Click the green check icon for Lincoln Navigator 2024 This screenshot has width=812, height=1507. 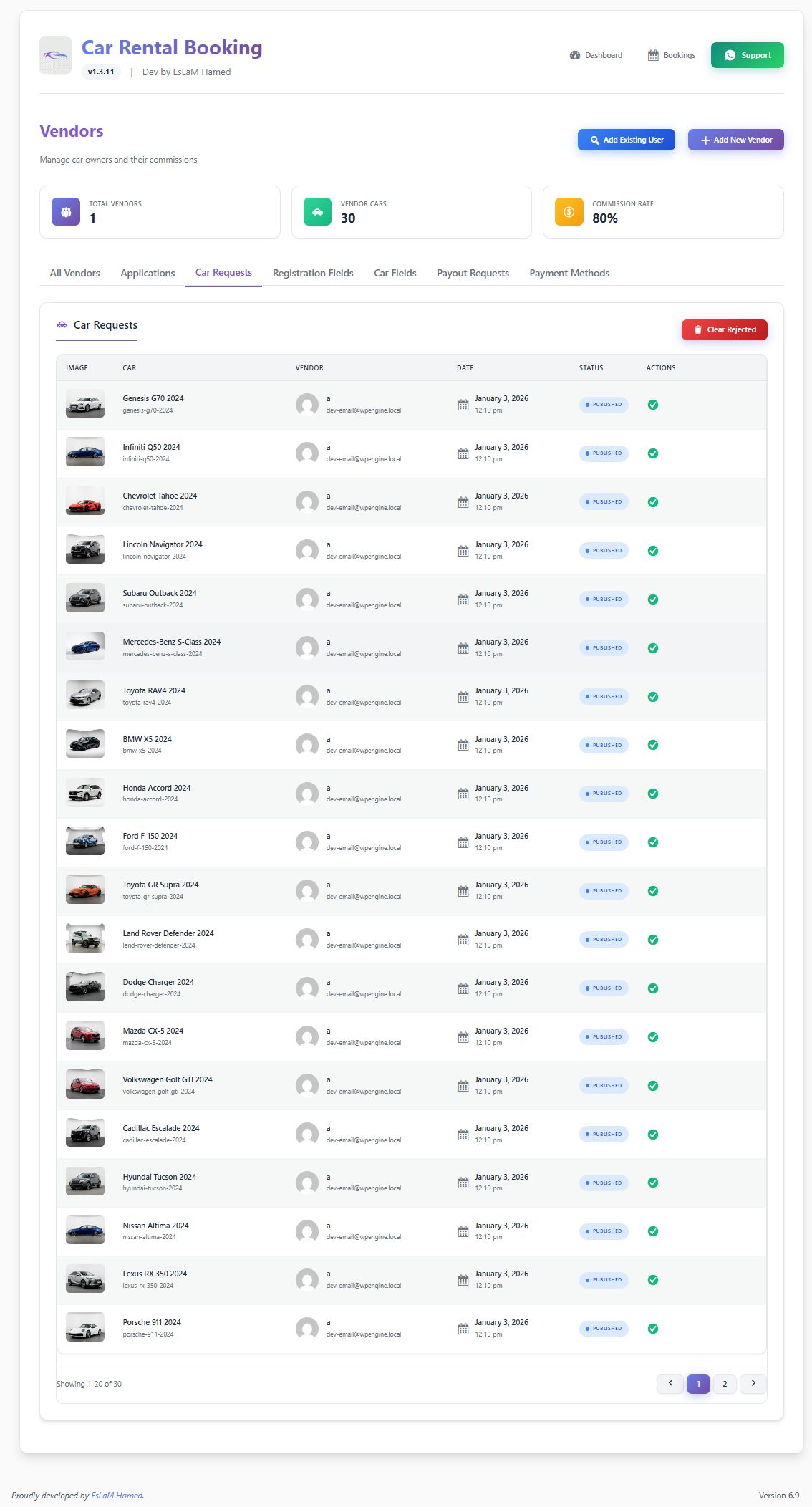(653, 551)
